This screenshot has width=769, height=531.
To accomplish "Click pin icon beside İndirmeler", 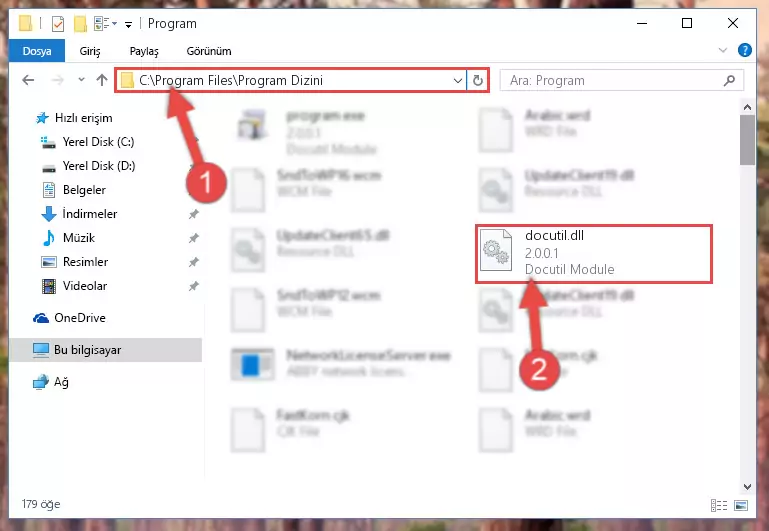I will coord(194,214).
